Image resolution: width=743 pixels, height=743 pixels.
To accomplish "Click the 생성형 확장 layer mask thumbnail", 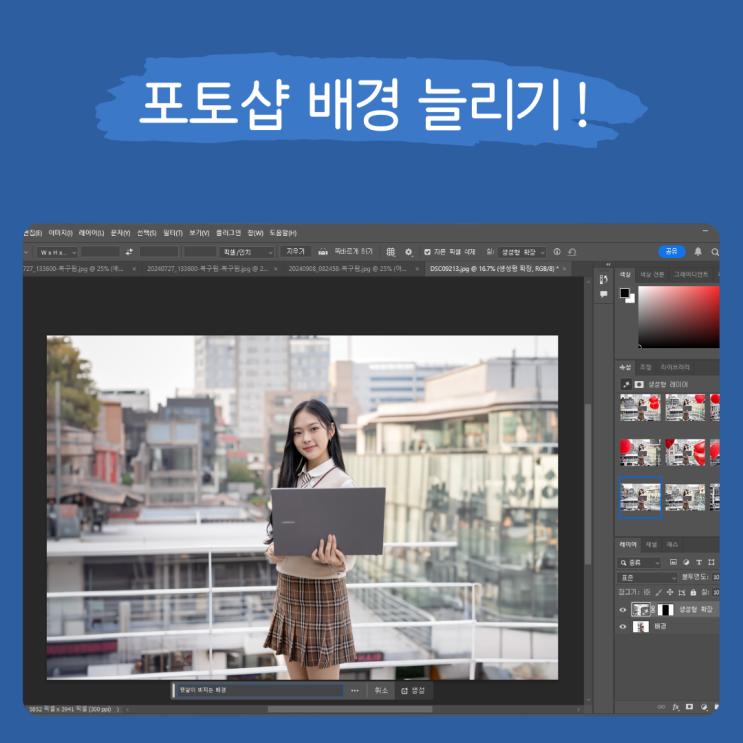I will point(665,610).
